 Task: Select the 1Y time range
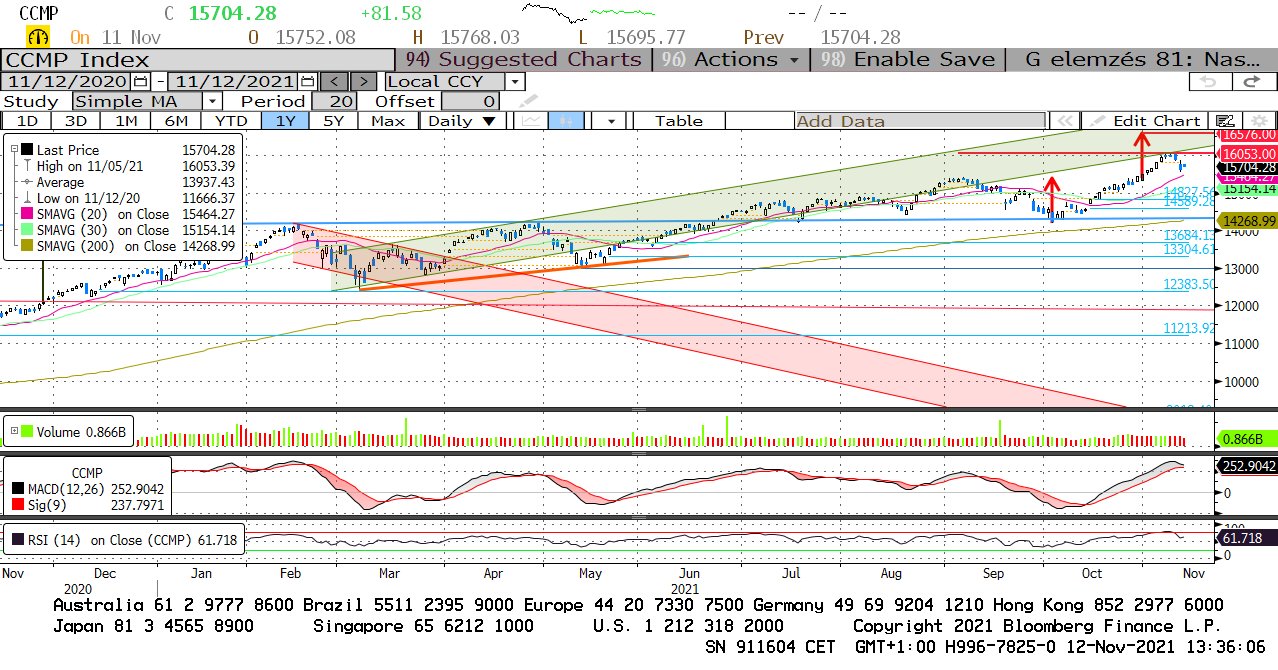(285, 121)
